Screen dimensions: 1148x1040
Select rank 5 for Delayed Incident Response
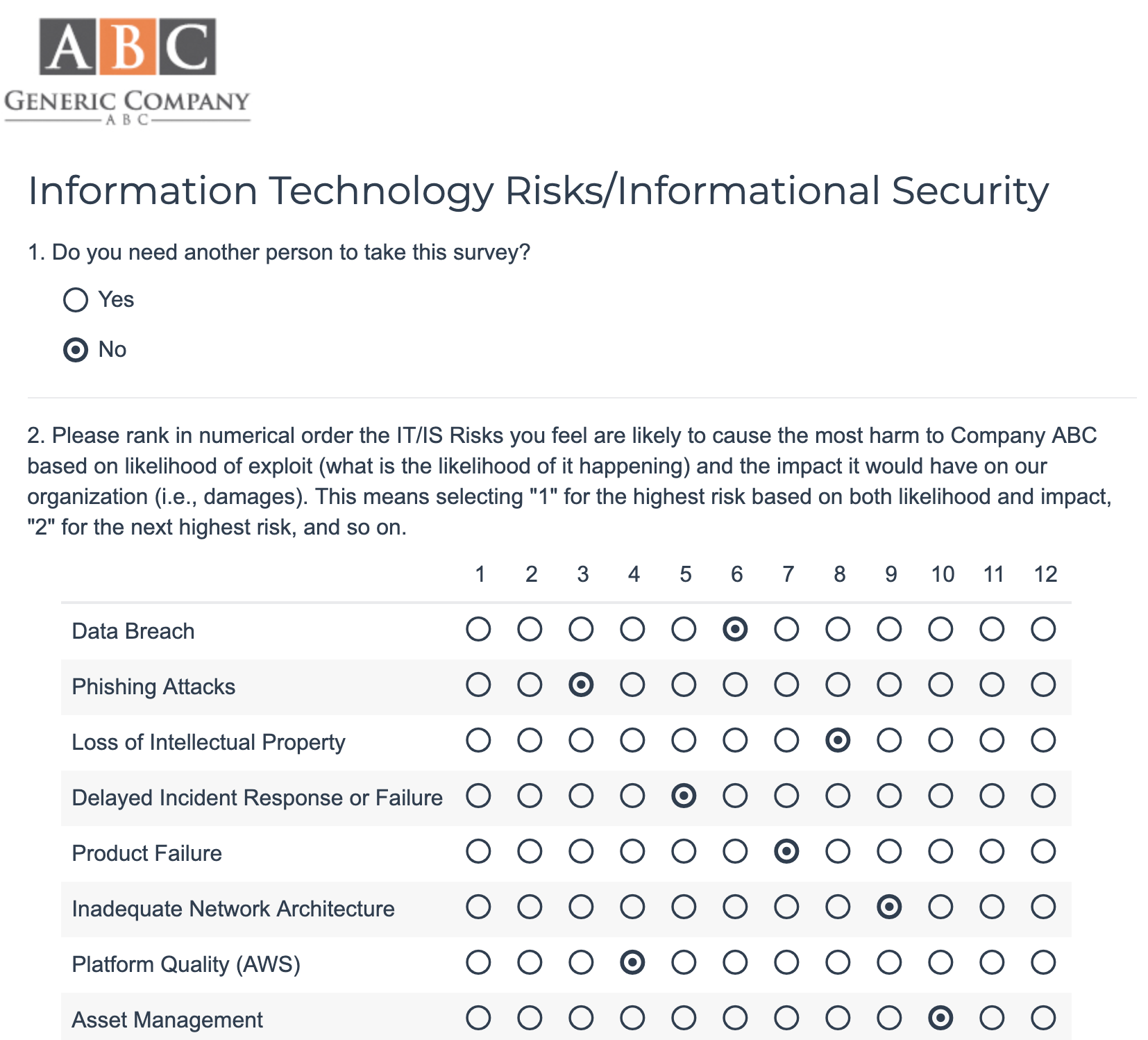coord(684,796)
